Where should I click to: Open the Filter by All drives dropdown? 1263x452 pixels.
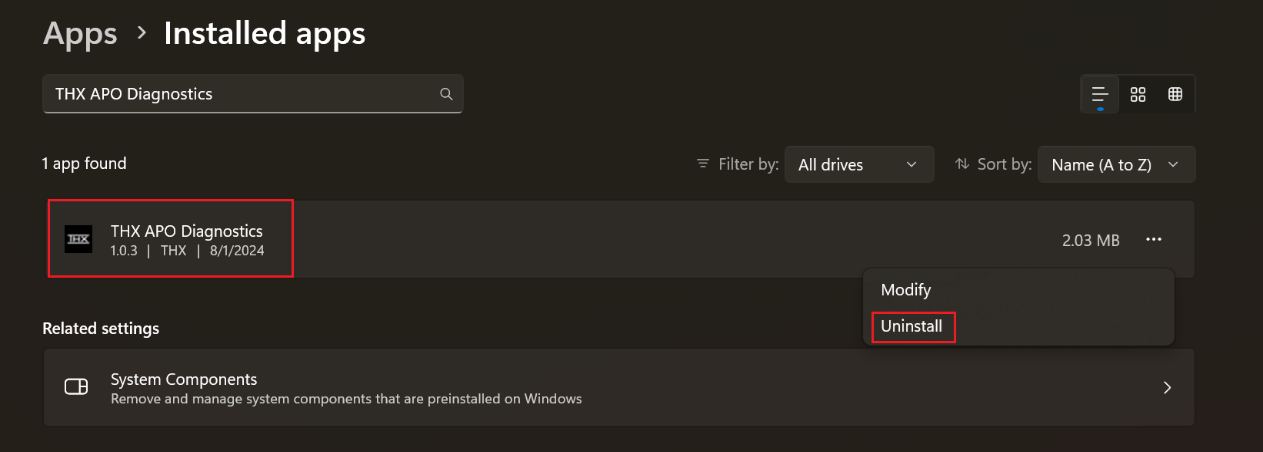[859, 164]
